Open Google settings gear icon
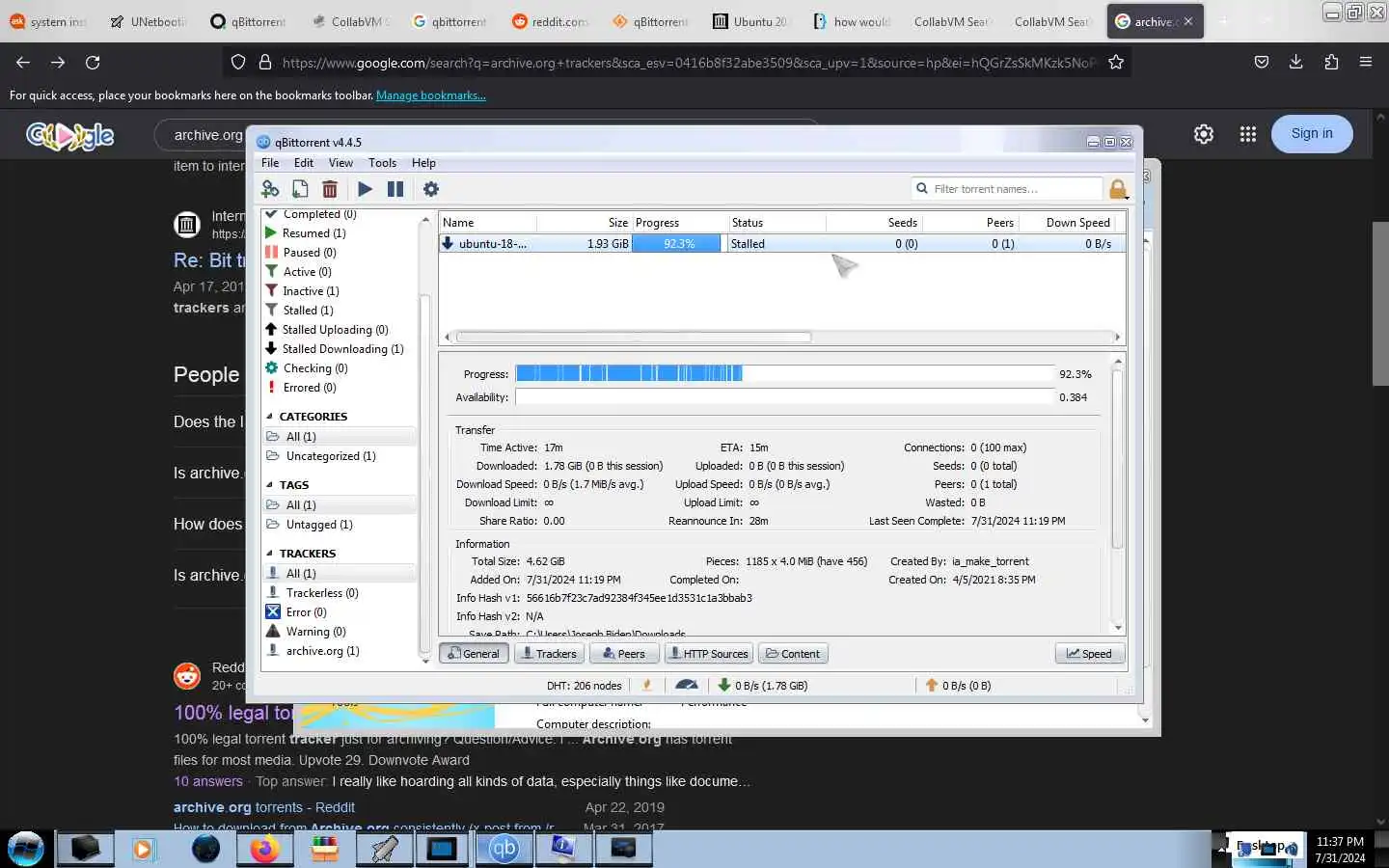This screenshot has width=1389, height=868. pos(1204,134)
